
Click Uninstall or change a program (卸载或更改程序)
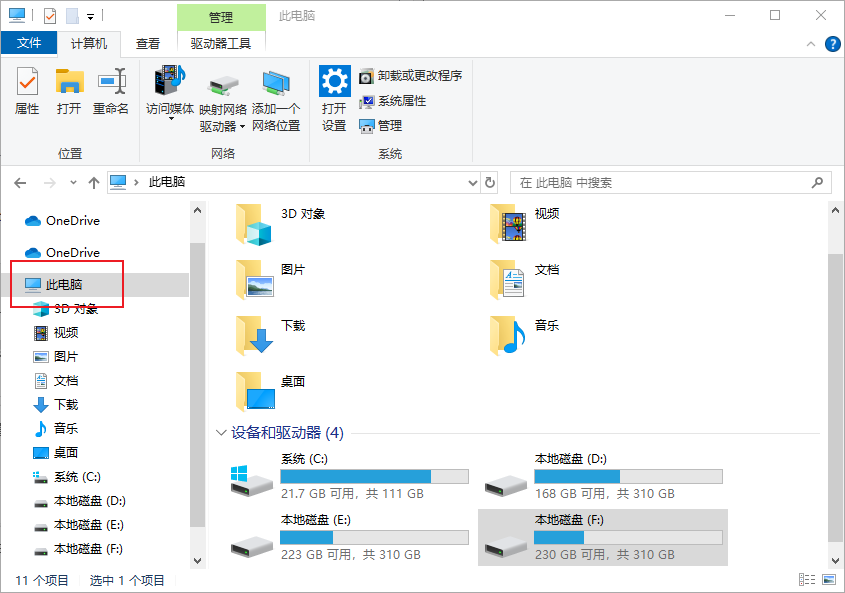[411, 76]
